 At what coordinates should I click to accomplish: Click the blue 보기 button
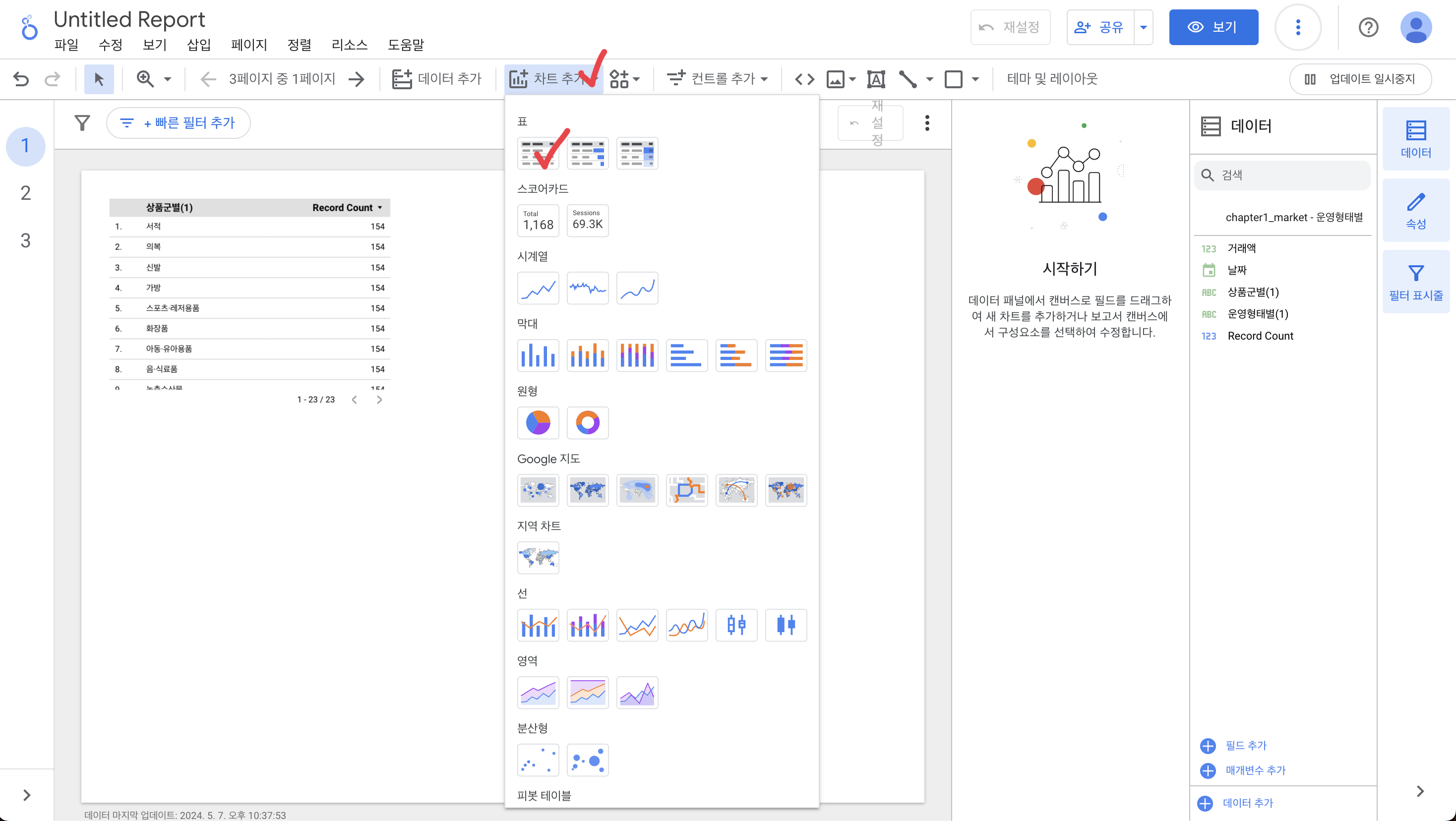(1213, 27)
